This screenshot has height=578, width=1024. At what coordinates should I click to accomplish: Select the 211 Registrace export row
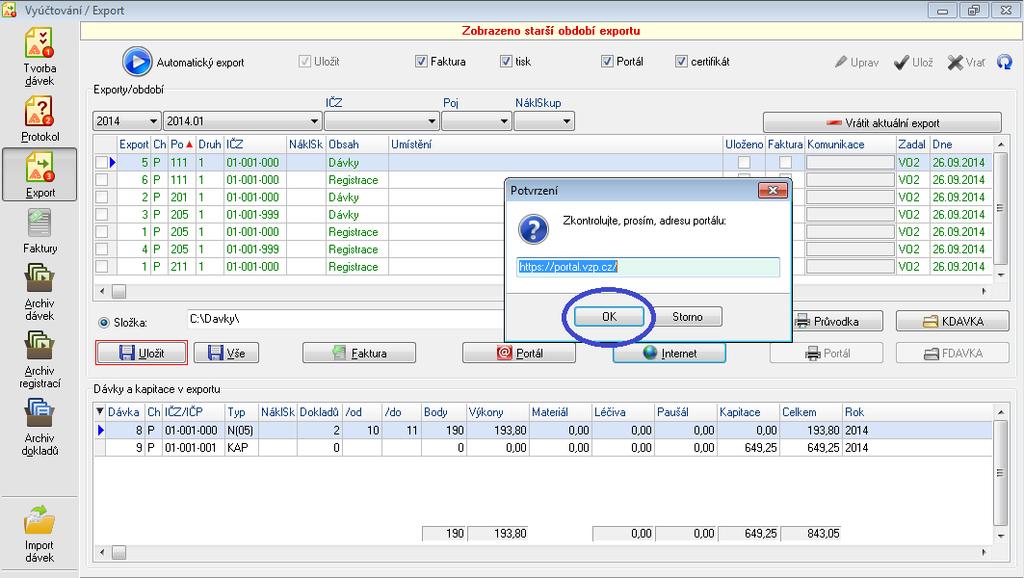(542, 266)
